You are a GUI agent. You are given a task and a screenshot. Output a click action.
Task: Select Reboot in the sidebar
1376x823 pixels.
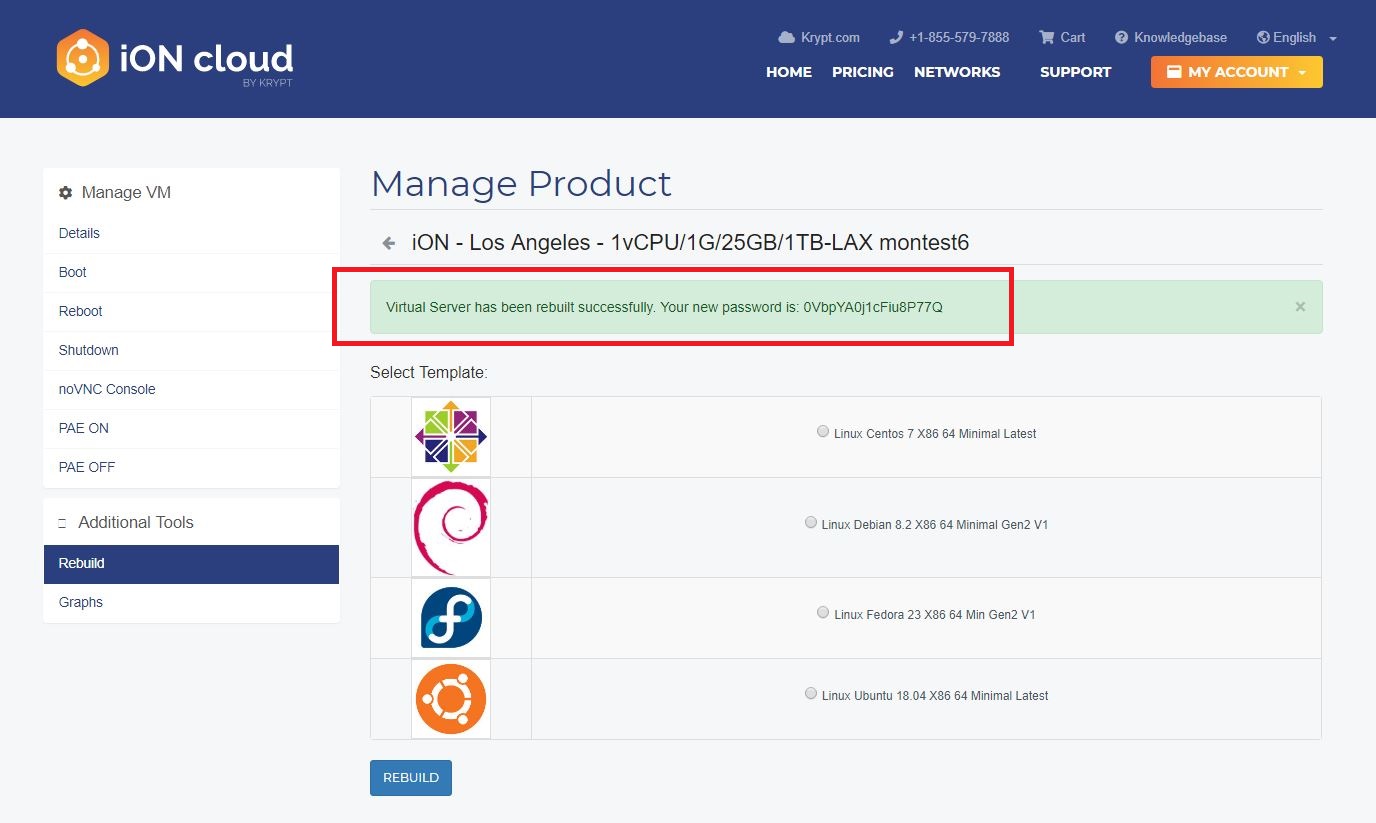click(191, 311)
